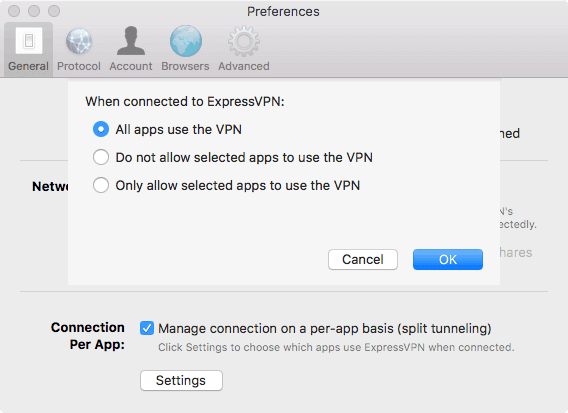This screenshot has height=413, width=568.
Task: Open the General preferences icon
Action: point(29,41)
